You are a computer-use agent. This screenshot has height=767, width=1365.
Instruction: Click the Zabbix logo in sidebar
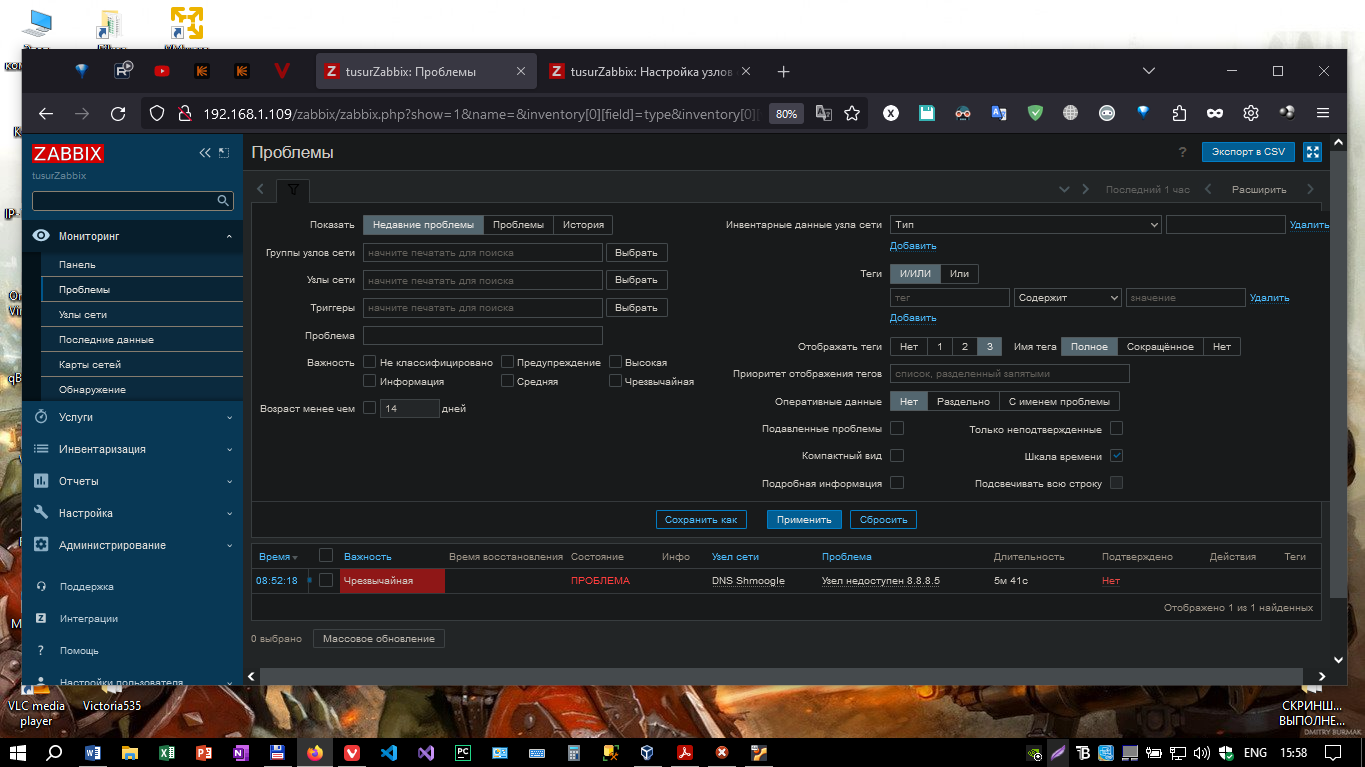coord(68,154)
